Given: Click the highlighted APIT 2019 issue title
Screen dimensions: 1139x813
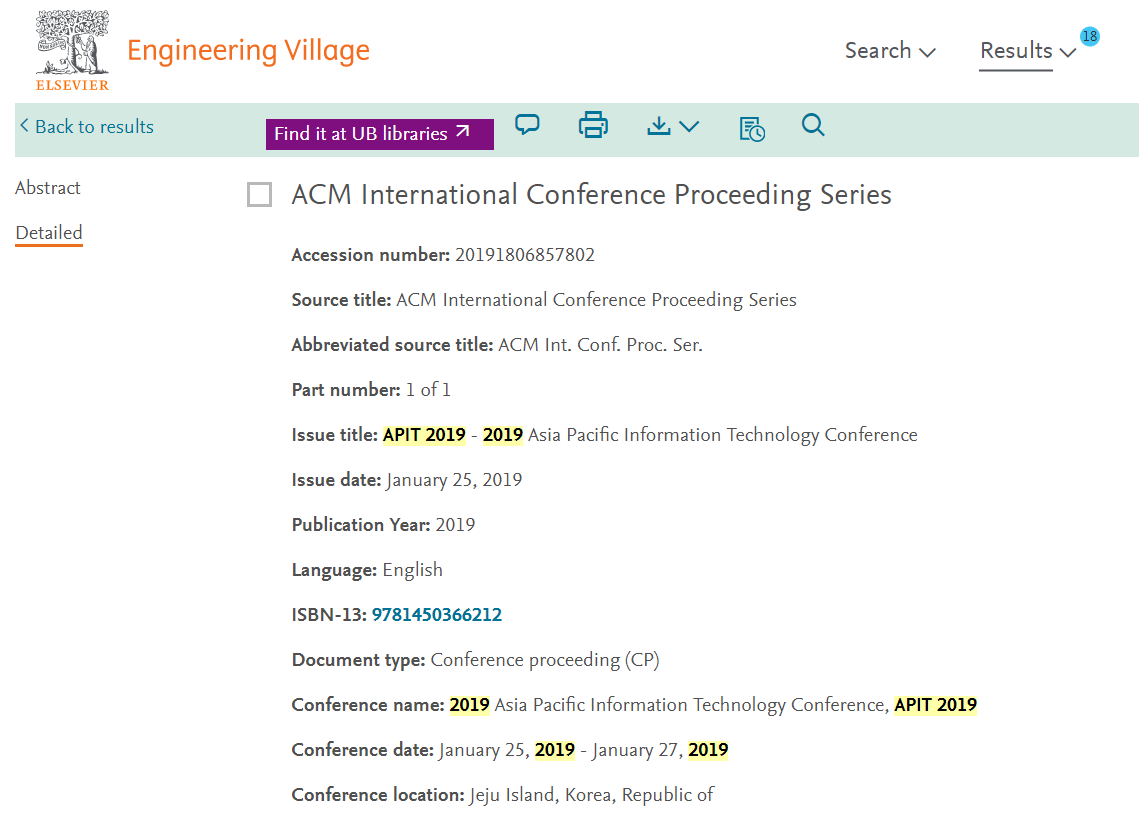Looking at the screenshot, I should tap(424, 435).
